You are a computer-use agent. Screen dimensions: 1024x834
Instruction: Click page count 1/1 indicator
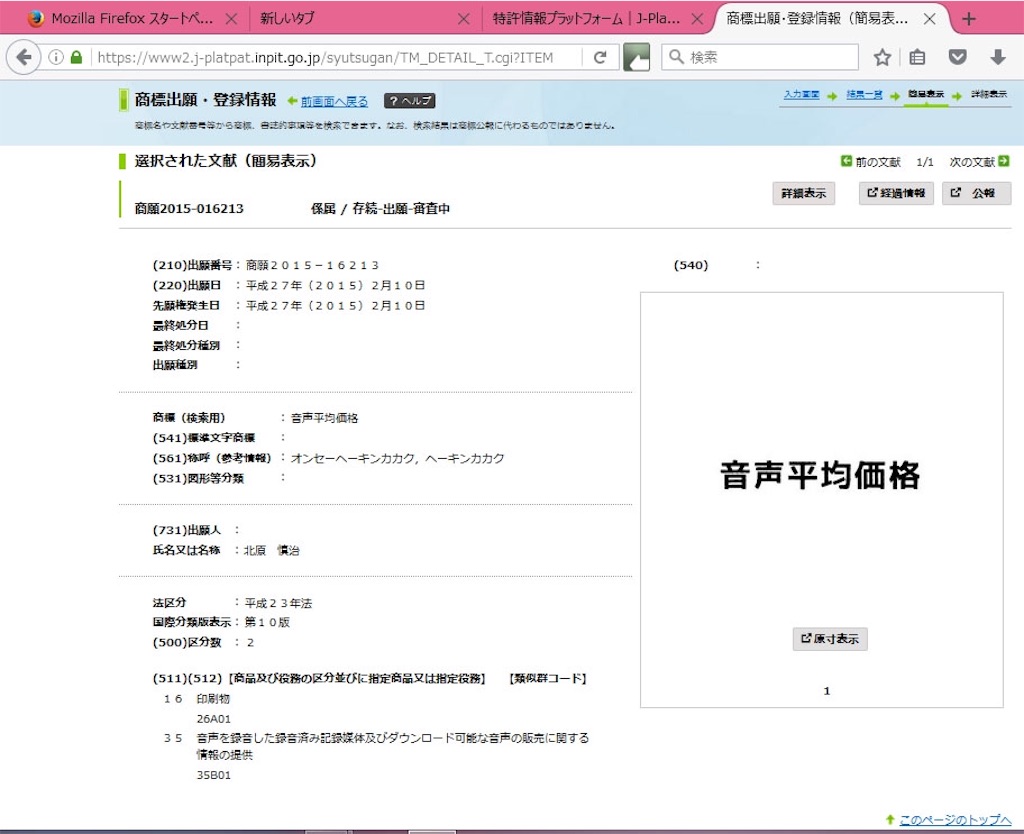point(925,162)
